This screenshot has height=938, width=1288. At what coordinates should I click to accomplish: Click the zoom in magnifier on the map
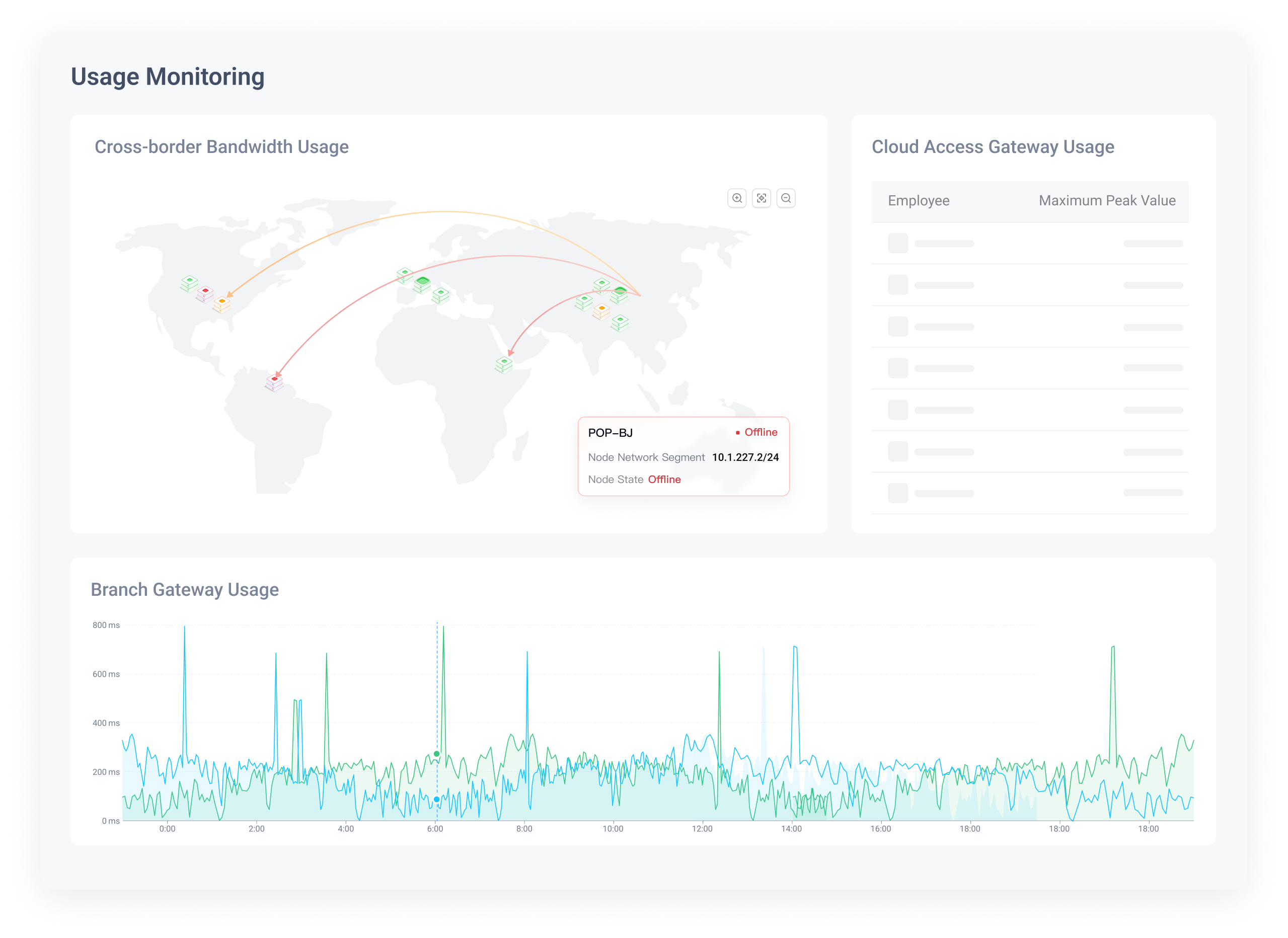pyautogui.click(x=736, y=198)
